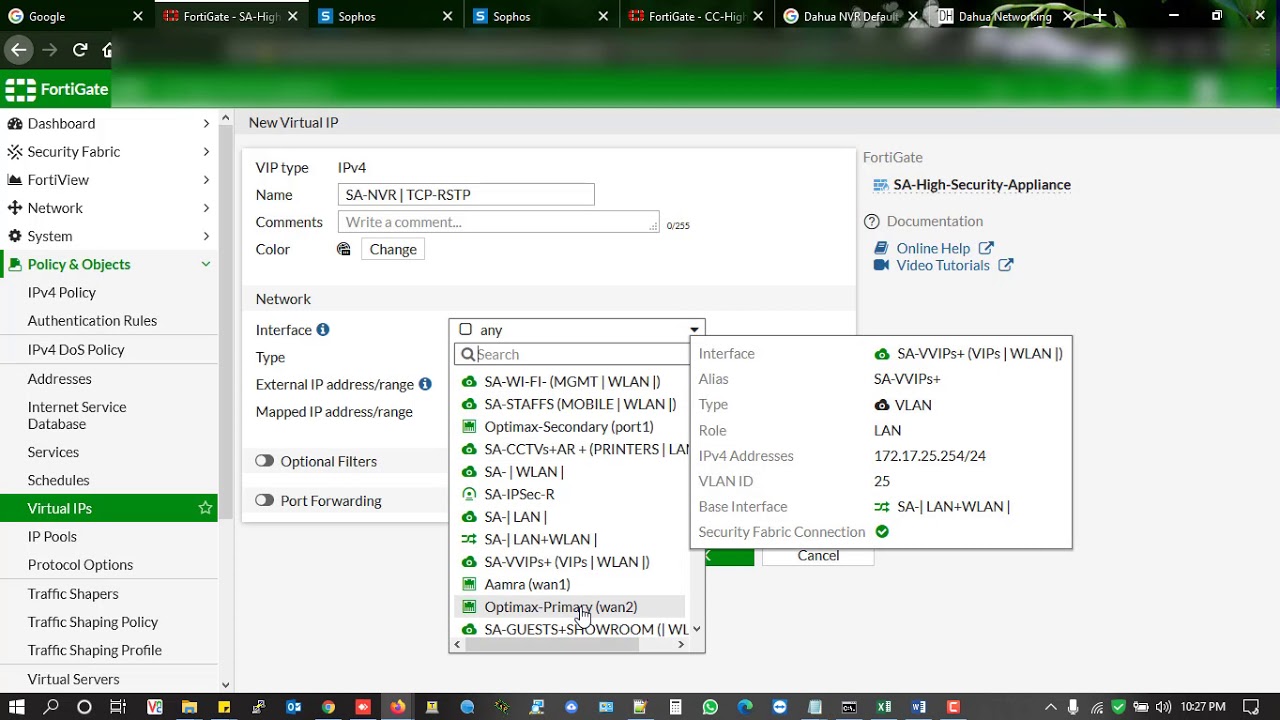This screenshot has height=720, width=1280.
Task: Click the browser reload button
Action: [80, 49]
